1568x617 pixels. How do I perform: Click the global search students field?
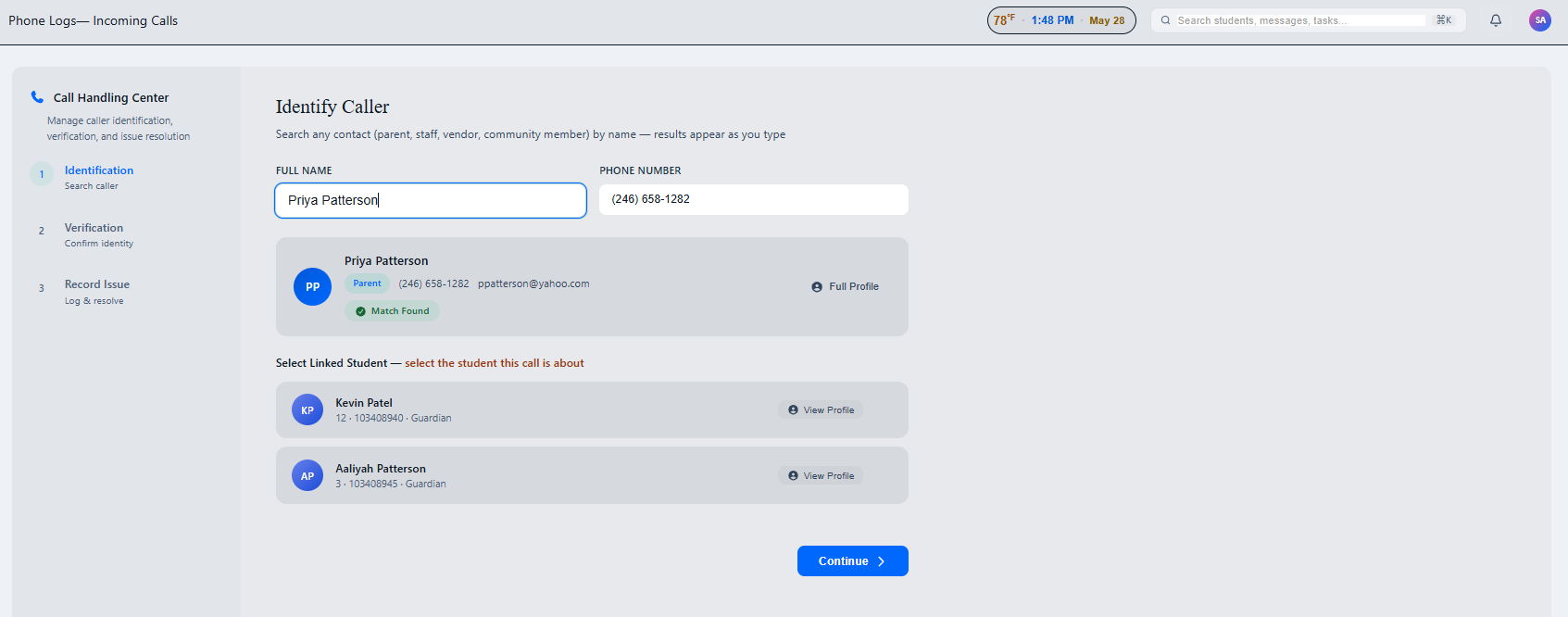click(x=1308, y=20)
